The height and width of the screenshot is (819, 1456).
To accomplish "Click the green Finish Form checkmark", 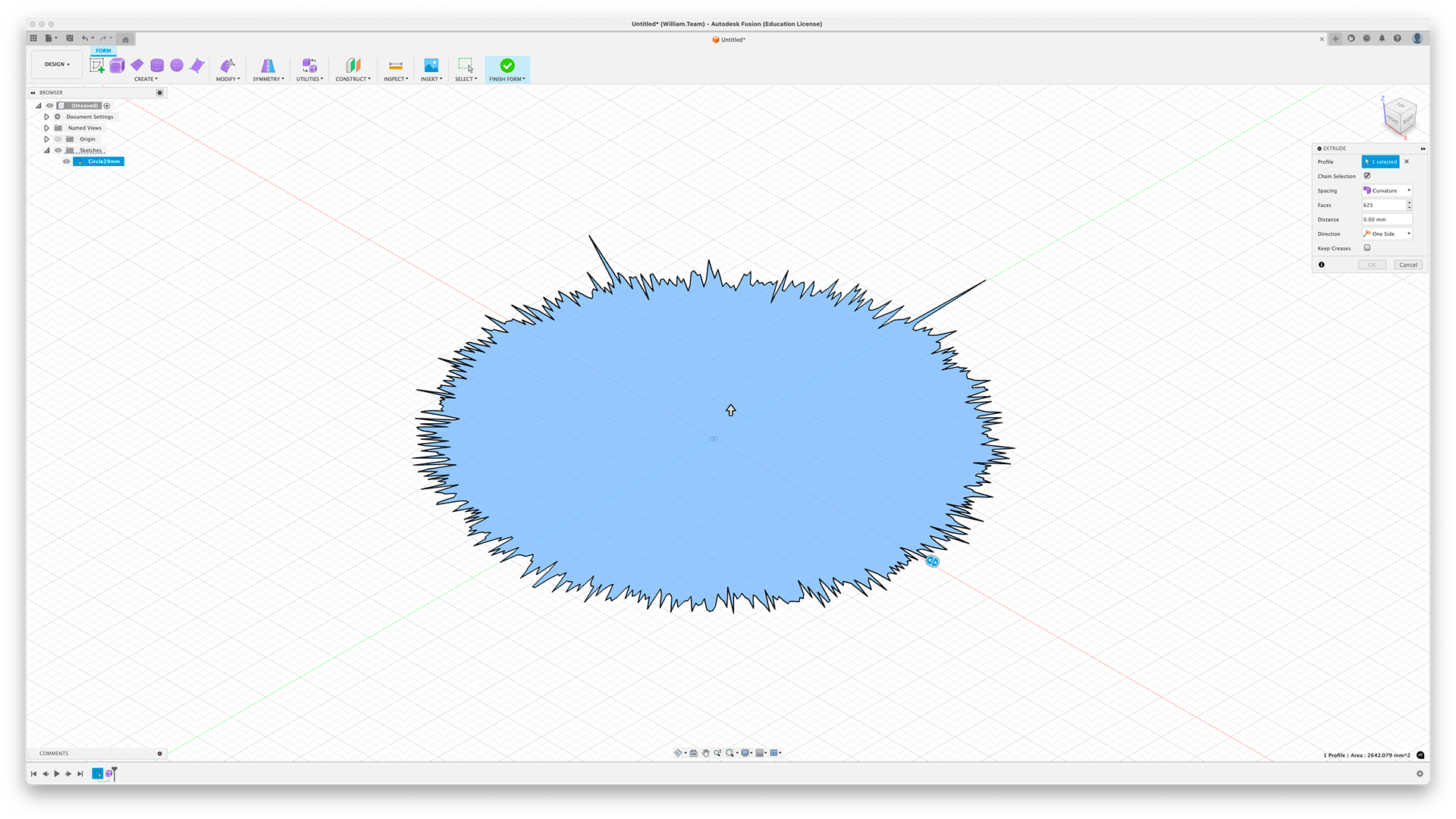I will click(507, 65).
